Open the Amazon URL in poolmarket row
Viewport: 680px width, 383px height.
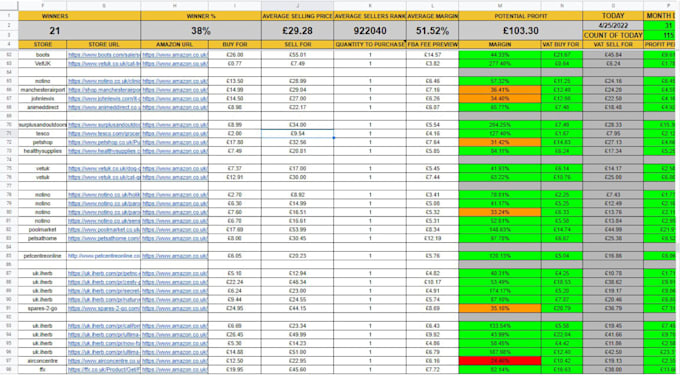[175, 229]
